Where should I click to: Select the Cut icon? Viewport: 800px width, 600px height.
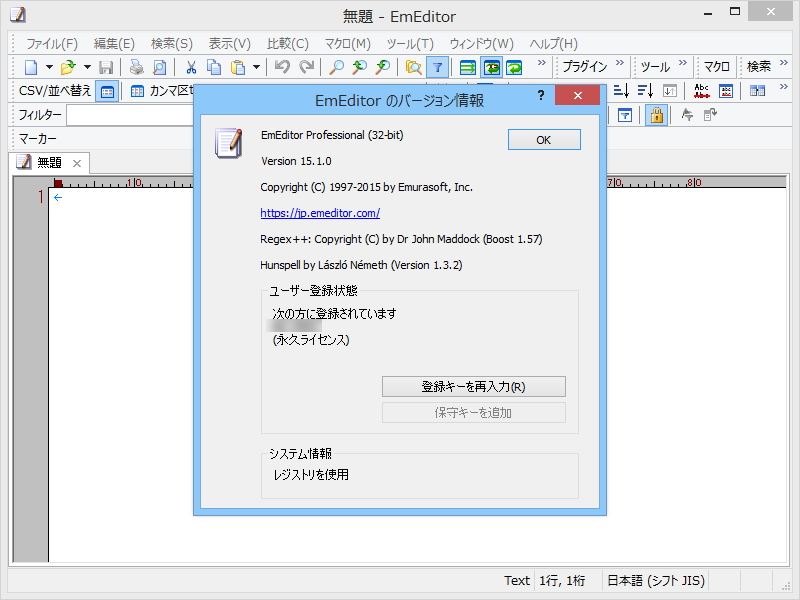coord(190,67)
